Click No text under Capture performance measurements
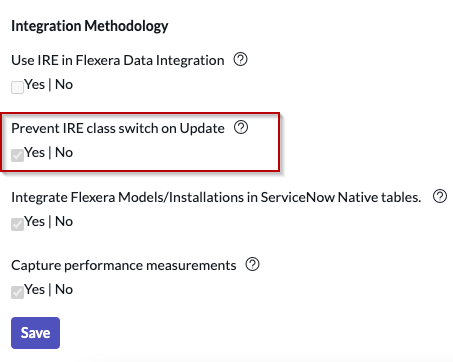This screenshot has width=453, height=362. [64, 289]
